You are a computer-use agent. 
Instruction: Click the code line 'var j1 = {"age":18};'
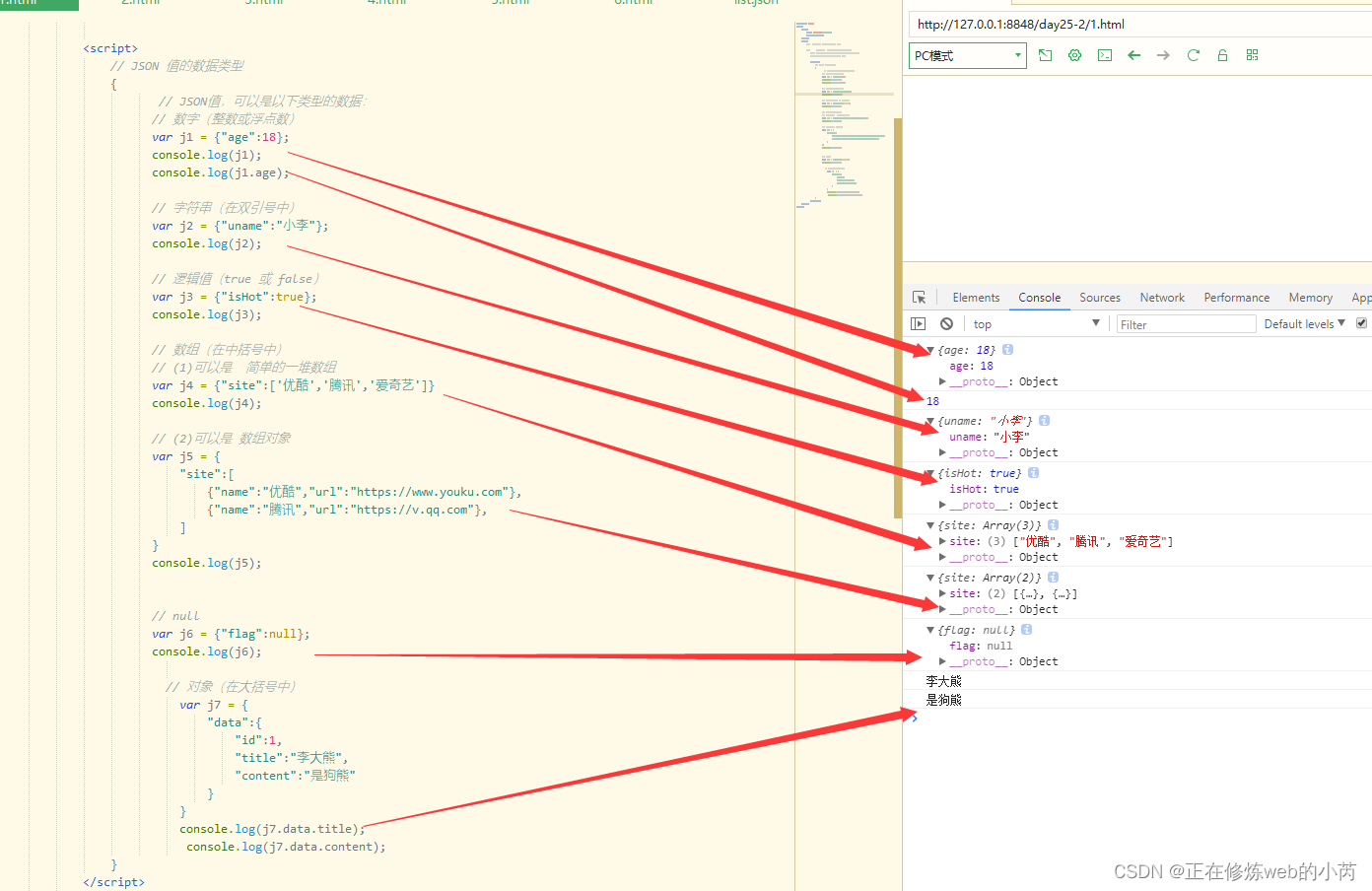221,137
